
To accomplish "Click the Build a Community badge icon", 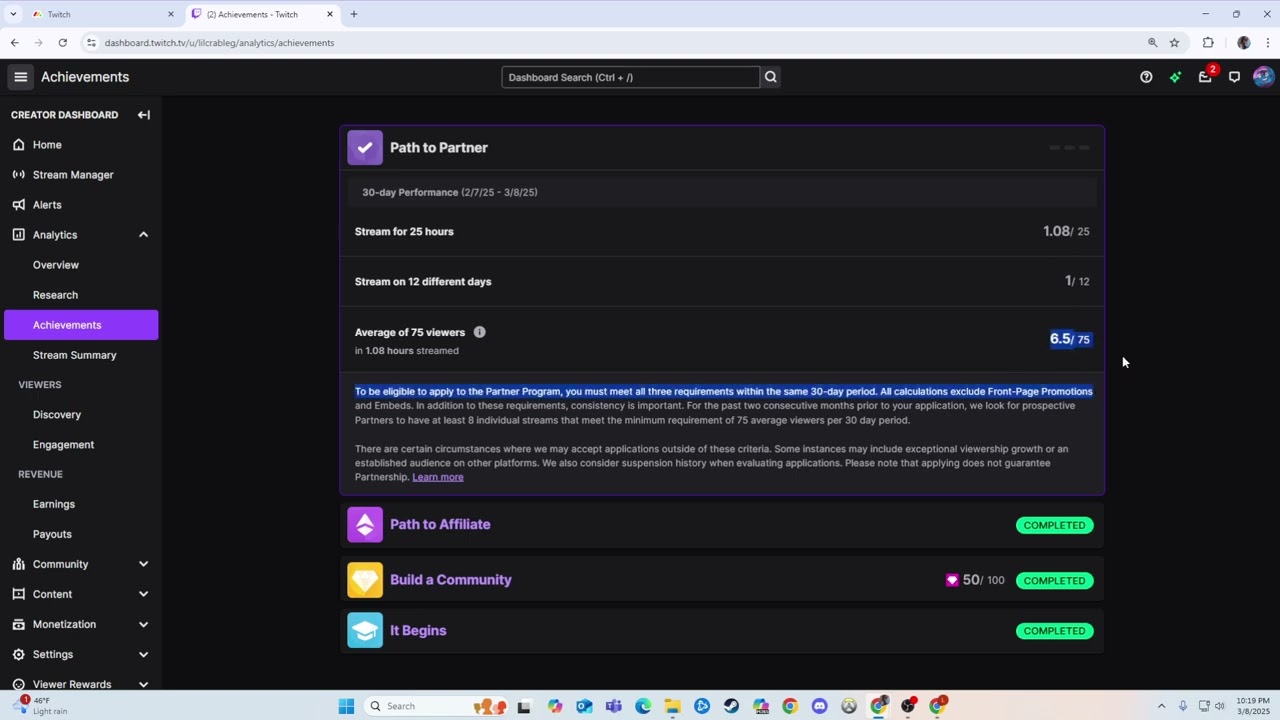I will click(x=365, y=580).
